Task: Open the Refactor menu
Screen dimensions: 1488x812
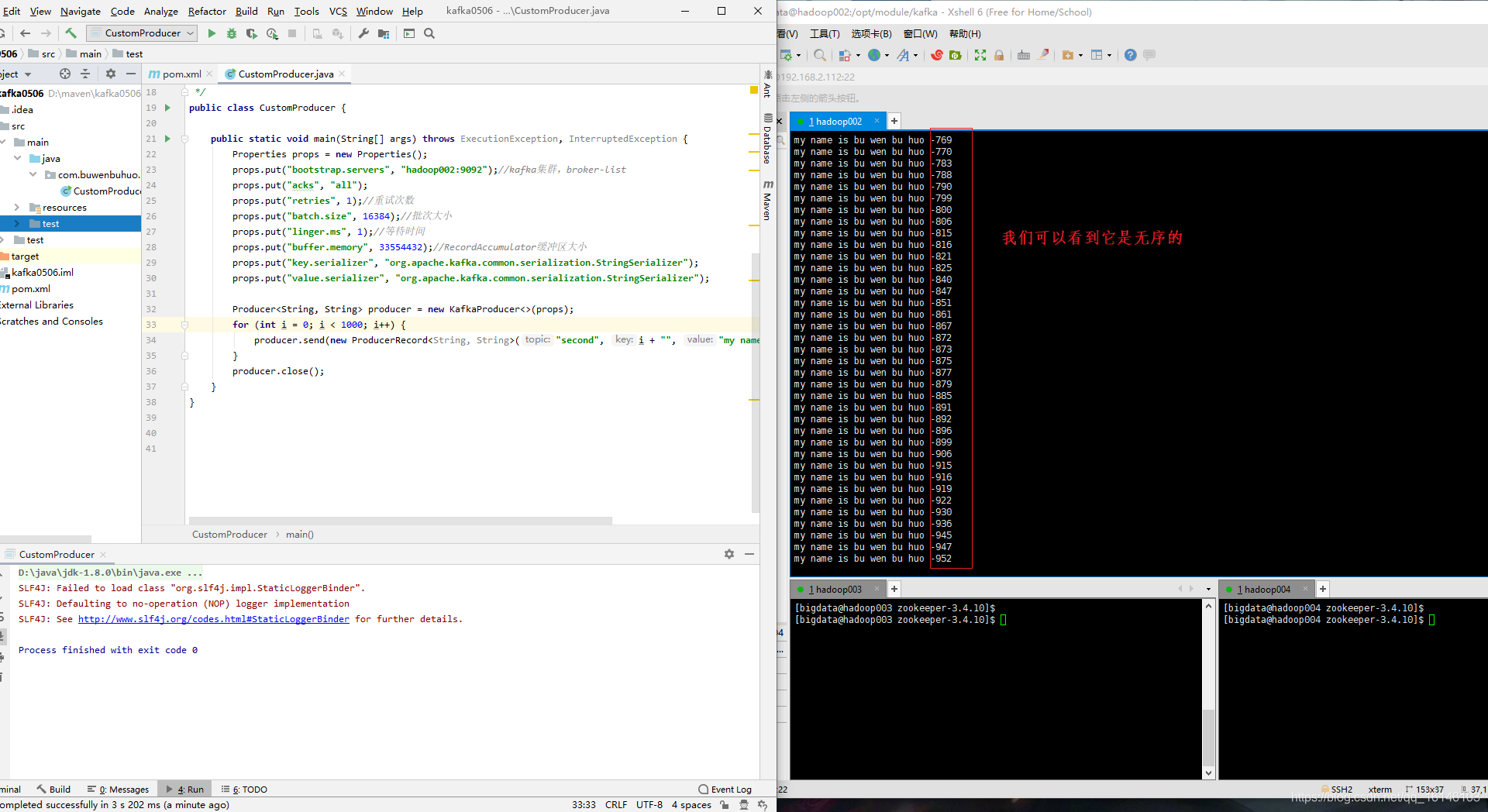Action: pyautogui.click(x=207, y=11)
